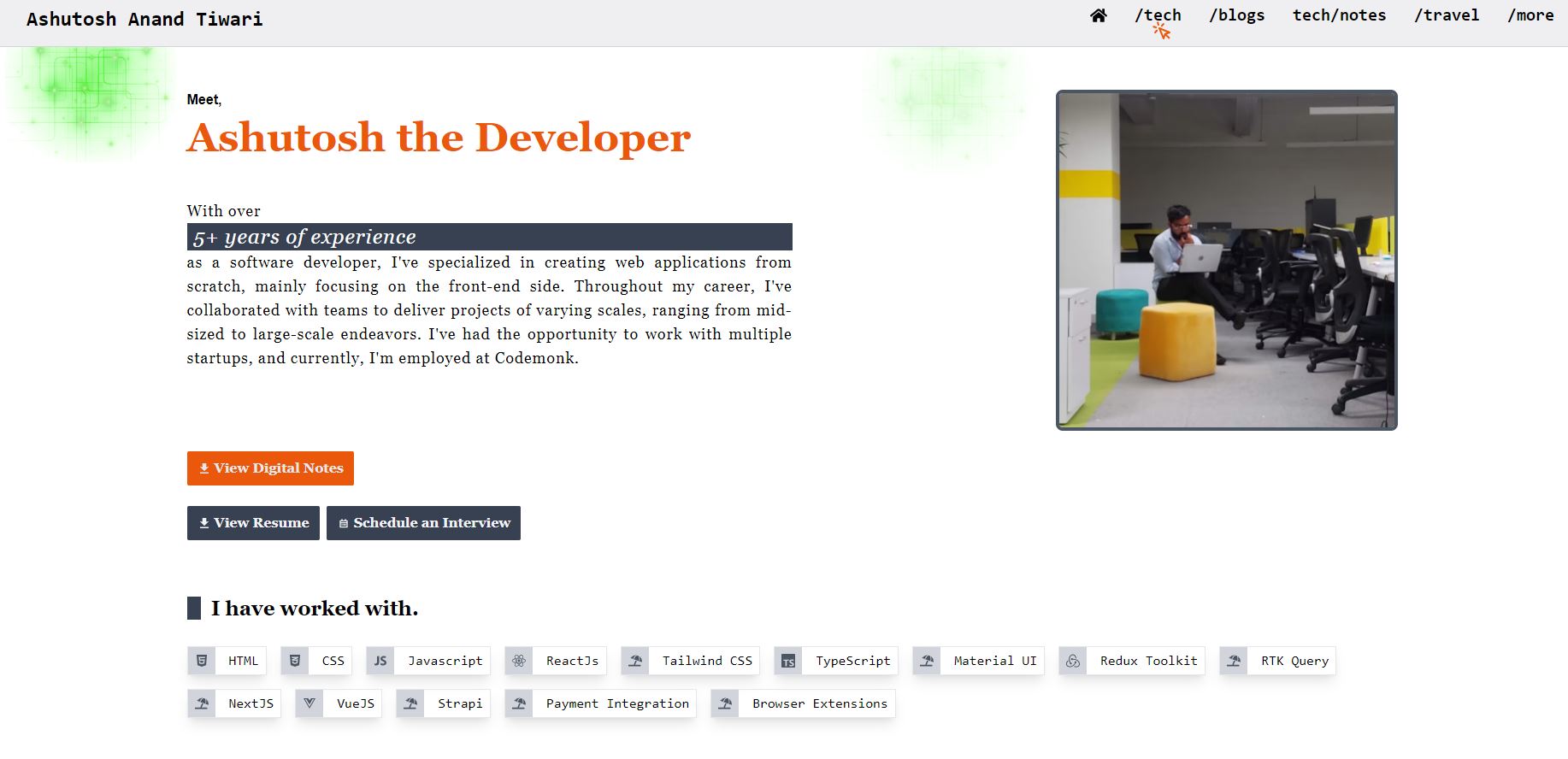The image size is (1568, 759).
Task: Click the View Digital Notes button
Action: (x=270, y=468)
